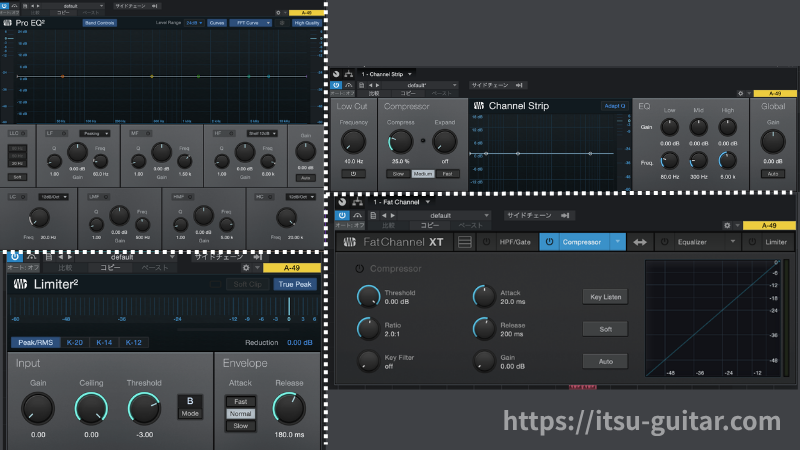This screenshot has width=800, height=450.
Task: Click the Fat Channel Threshold knob
Action: (x=368, y=296)
